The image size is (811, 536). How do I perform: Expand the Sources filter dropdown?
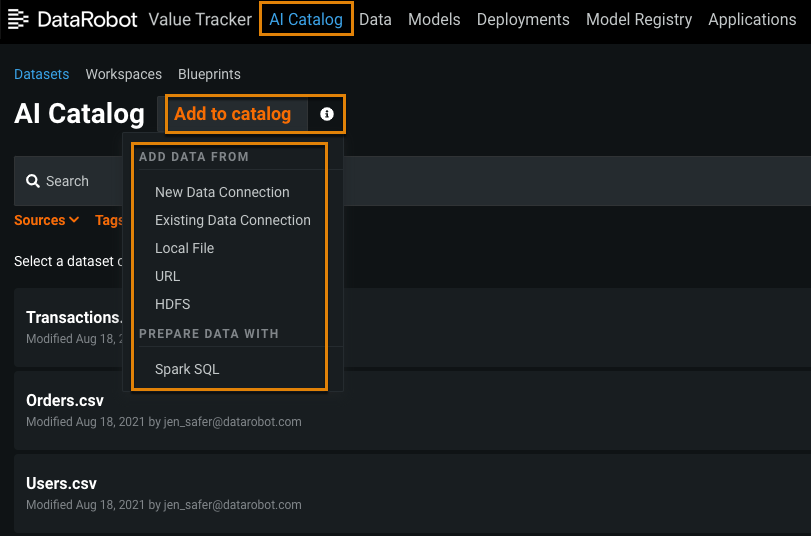click(47, 220)
